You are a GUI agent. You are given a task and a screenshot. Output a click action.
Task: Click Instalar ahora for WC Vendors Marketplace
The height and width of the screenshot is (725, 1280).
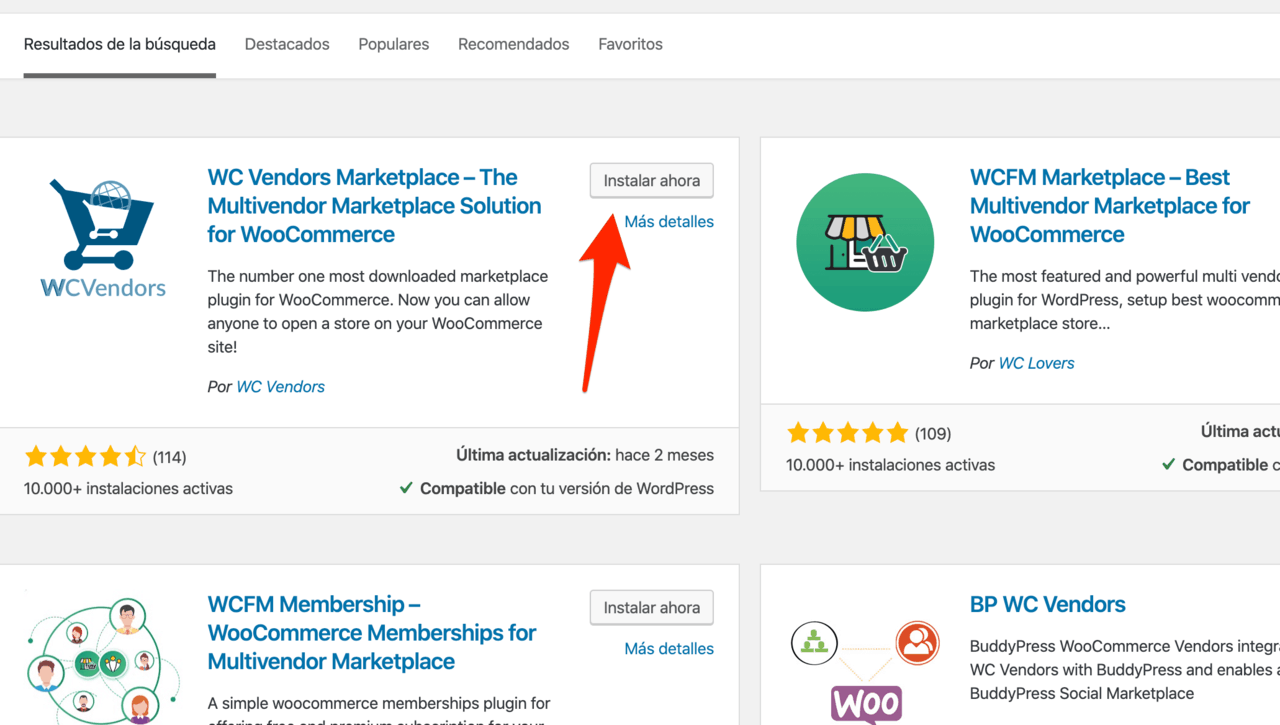pyautogui.click(x=652, y=181)
